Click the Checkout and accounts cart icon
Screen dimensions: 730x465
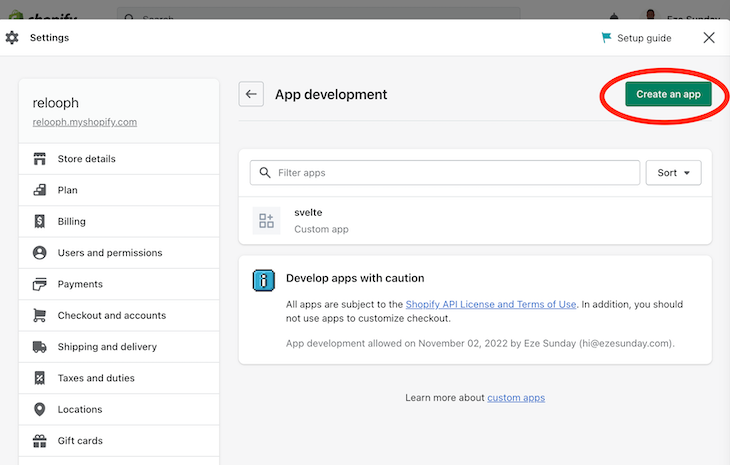click(x=40, y=315)
